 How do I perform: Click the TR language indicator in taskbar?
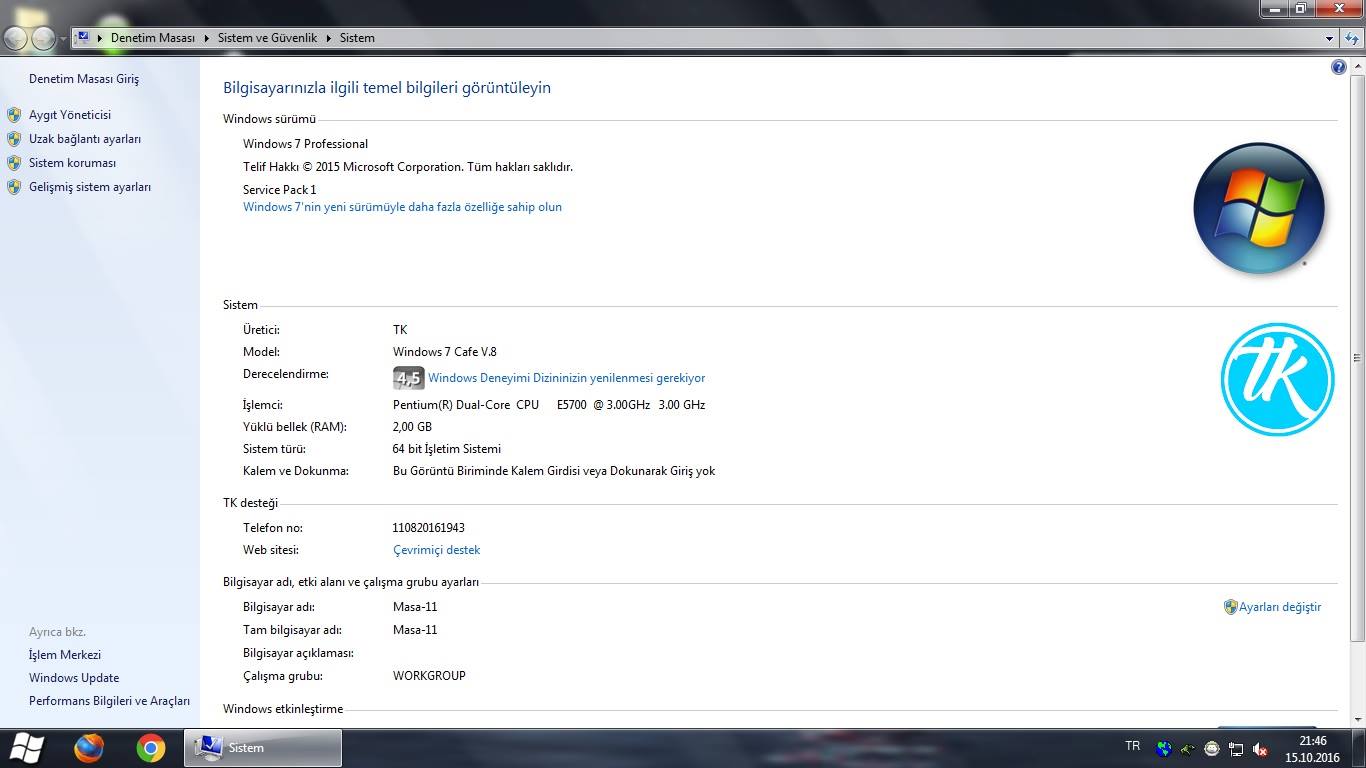tap(1132, 746)
